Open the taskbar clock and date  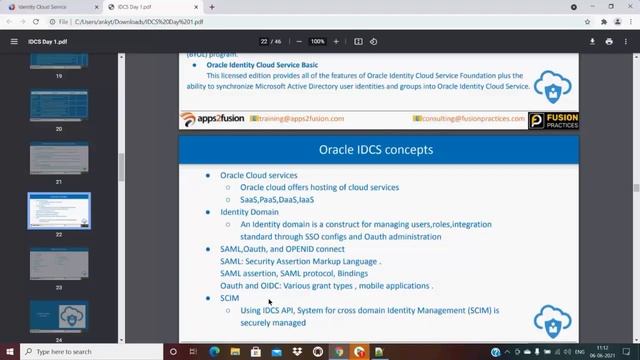[602, 352]
